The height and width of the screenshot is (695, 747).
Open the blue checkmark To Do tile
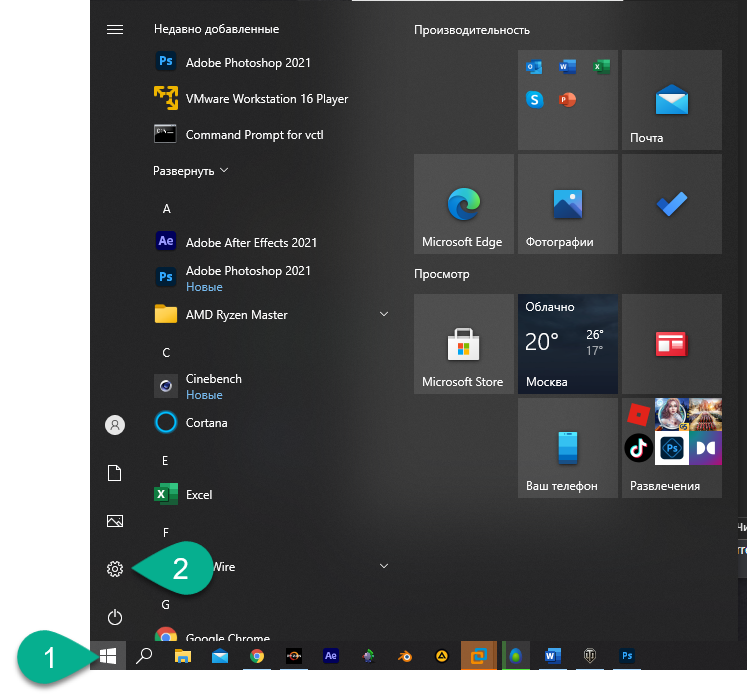tap(672, 204)
